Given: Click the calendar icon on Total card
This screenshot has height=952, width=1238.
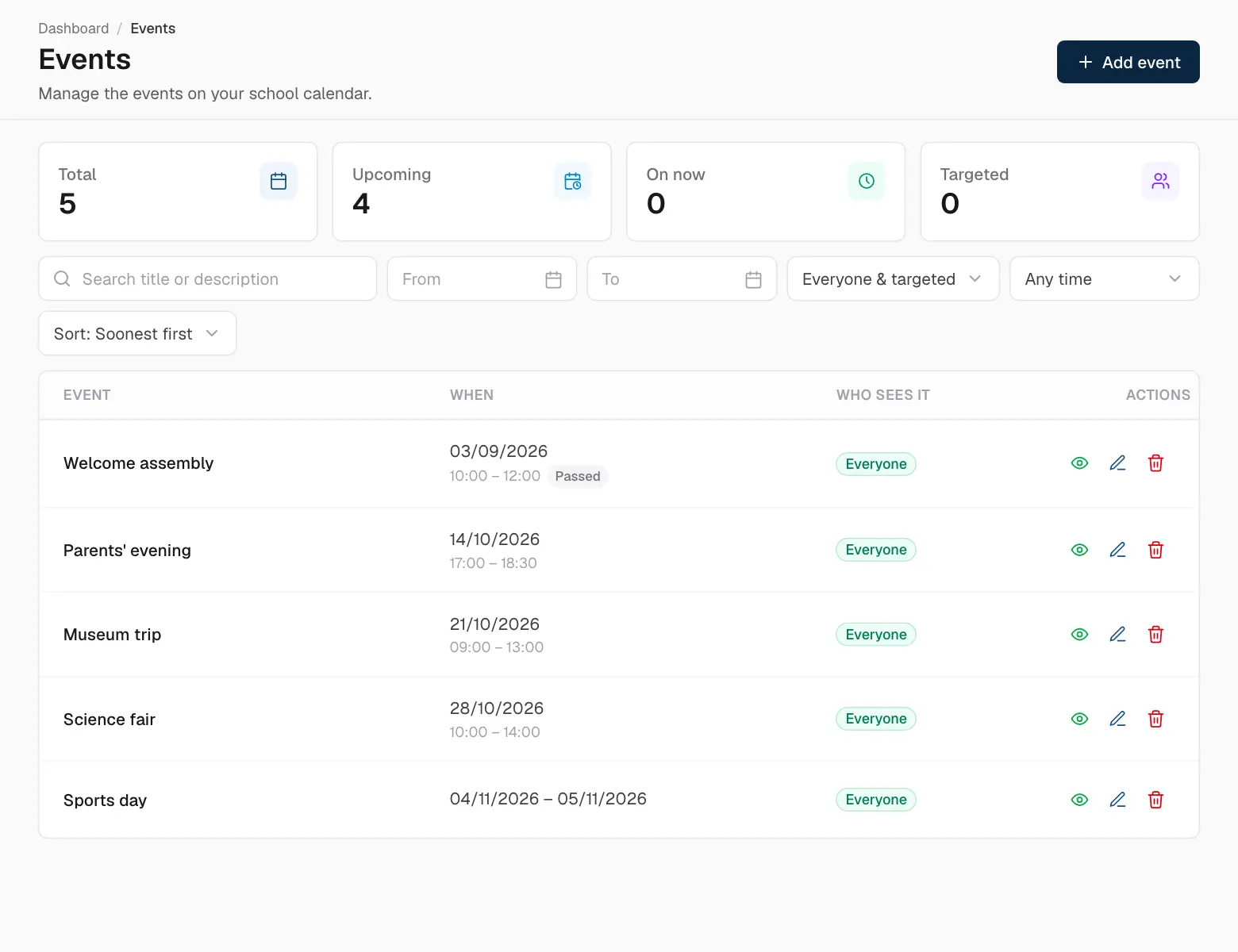Looking at the screenshot, I should [279, 181].
